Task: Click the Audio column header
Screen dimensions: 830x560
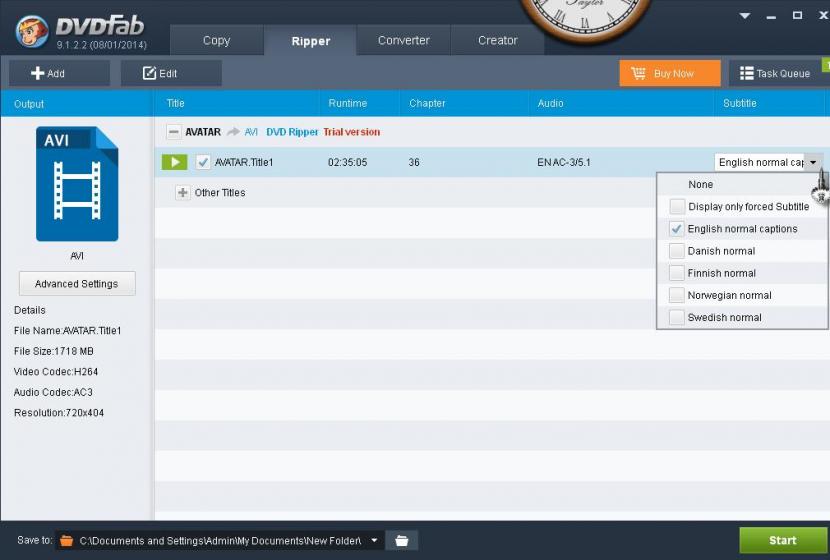Action: [x=551, y=103]
